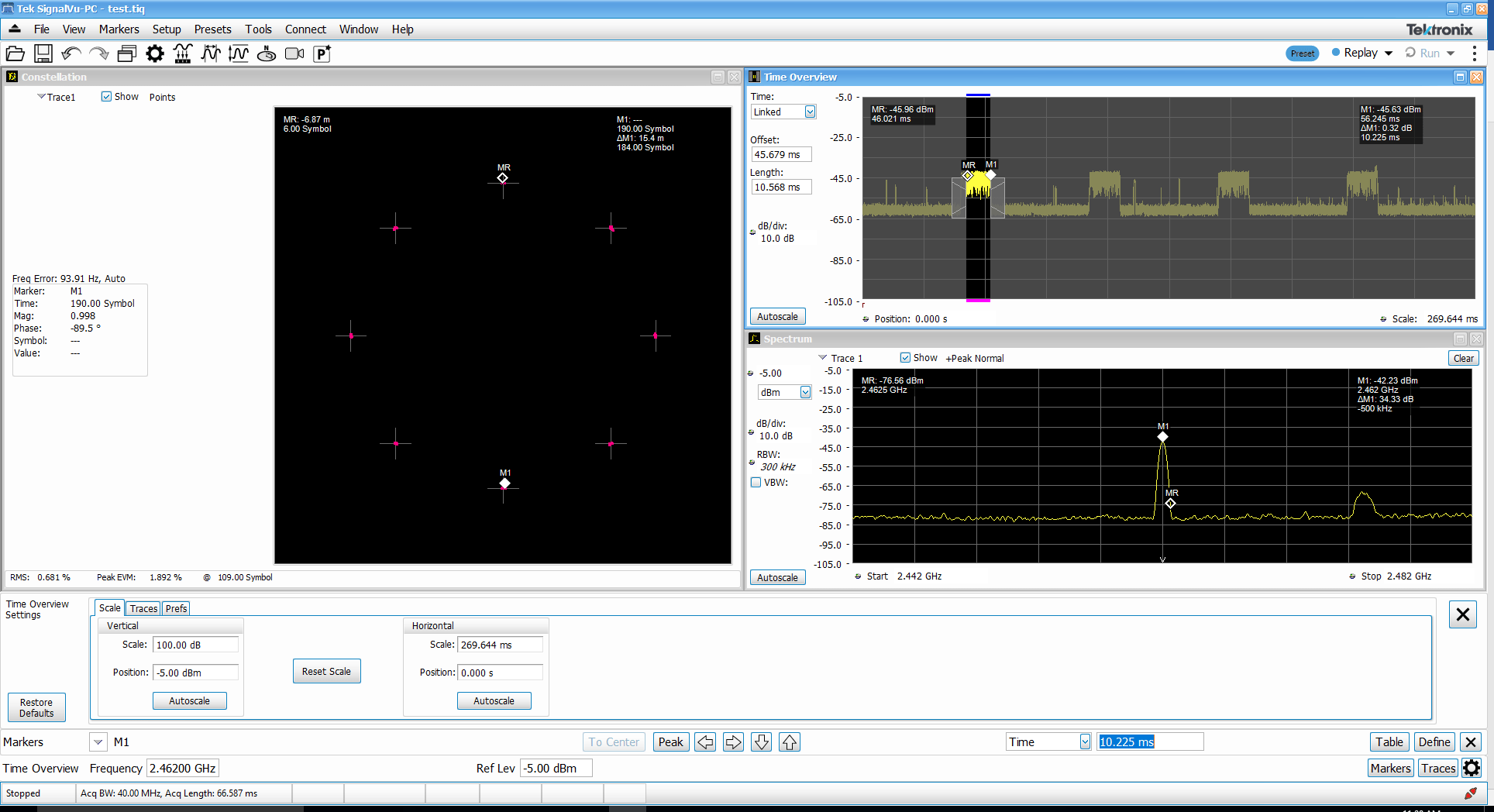Viewport: 1494px width, 812px height.
Task: Open the Displays selection icon
Action: tap(127, 53)
